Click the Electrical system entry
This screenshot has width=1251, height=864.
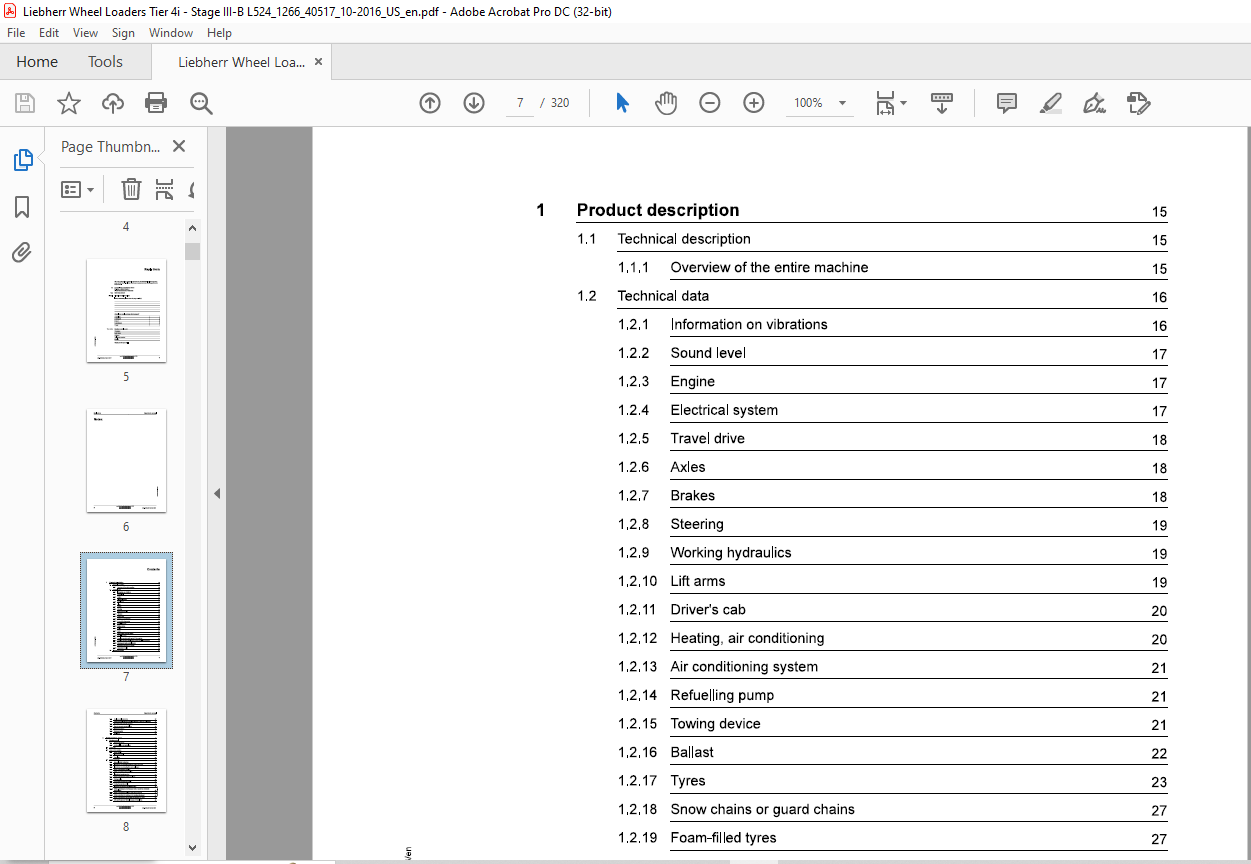(x=724, y=410)
